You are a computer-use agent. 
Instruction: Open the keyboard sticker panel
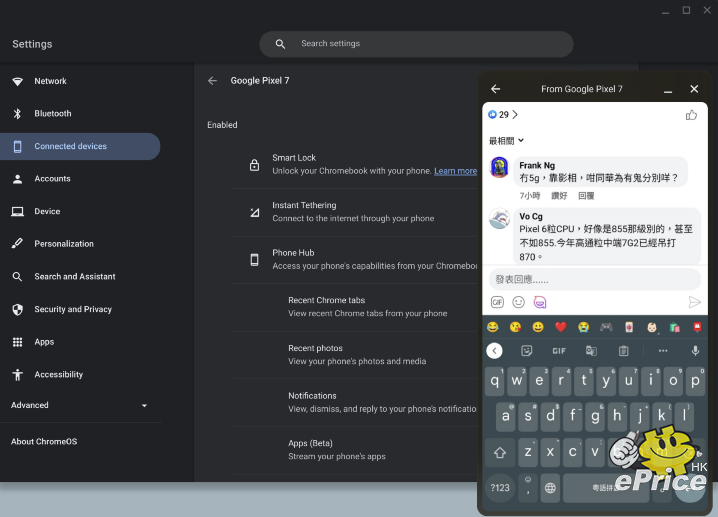[x=527, y=351]
